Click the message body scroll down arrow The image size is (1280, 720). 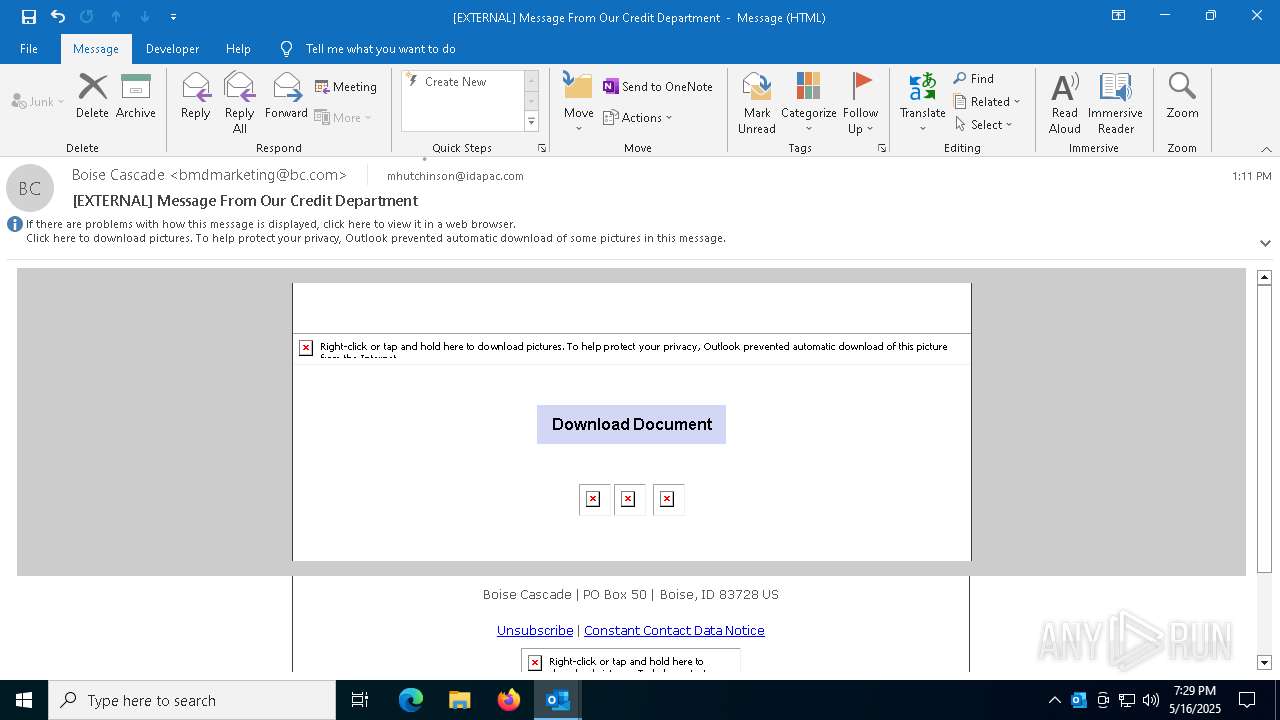pyautogui.click(x=1264, y=662)
